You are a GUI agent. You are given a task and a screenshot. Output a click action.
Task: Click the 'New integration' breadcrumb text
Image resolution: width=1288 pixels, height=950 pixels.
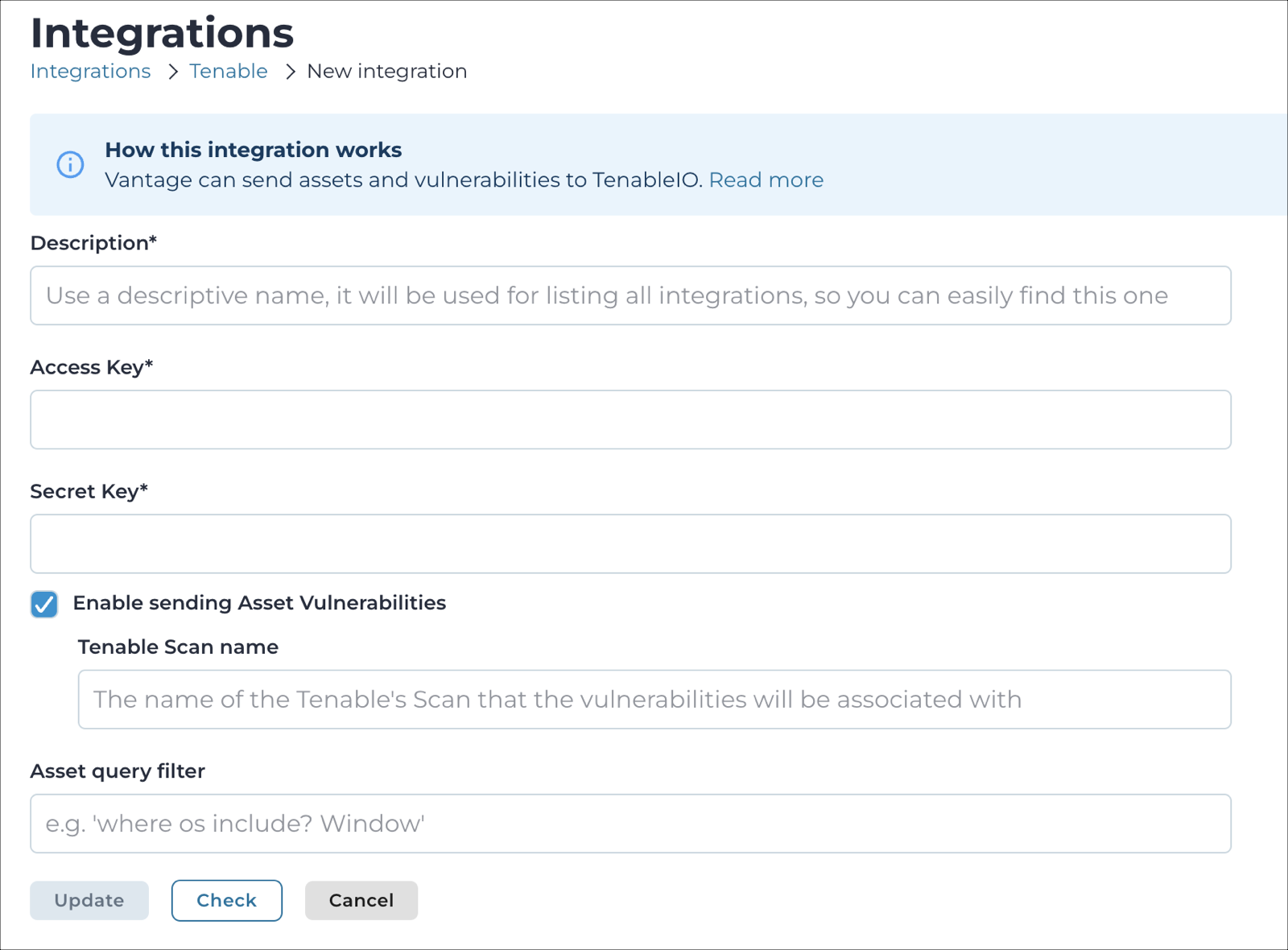point(386,71)
